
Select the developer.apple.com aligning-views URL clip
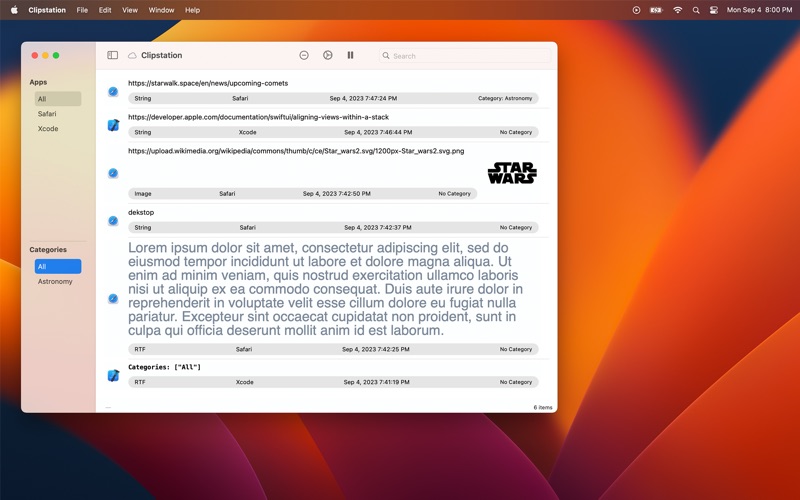(258, 117)
